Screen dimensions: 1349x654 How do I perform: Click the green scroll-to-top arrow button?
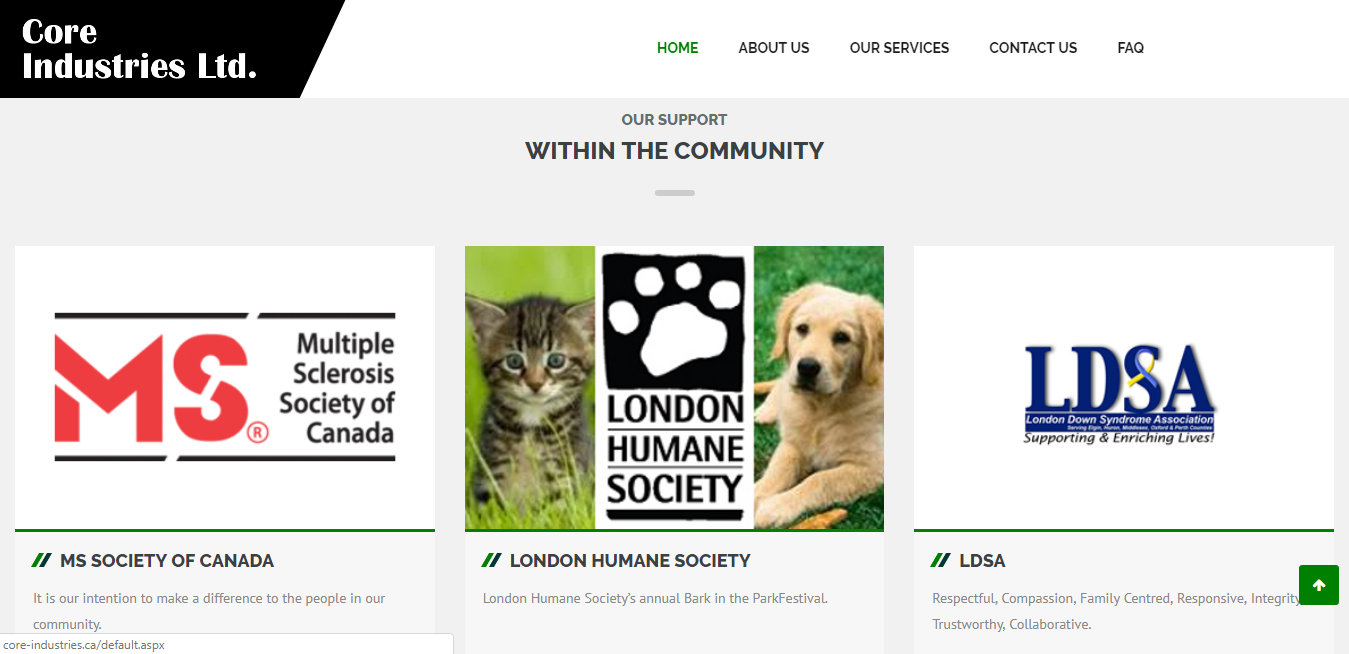pyautogui.click(x=1318, y=585)
